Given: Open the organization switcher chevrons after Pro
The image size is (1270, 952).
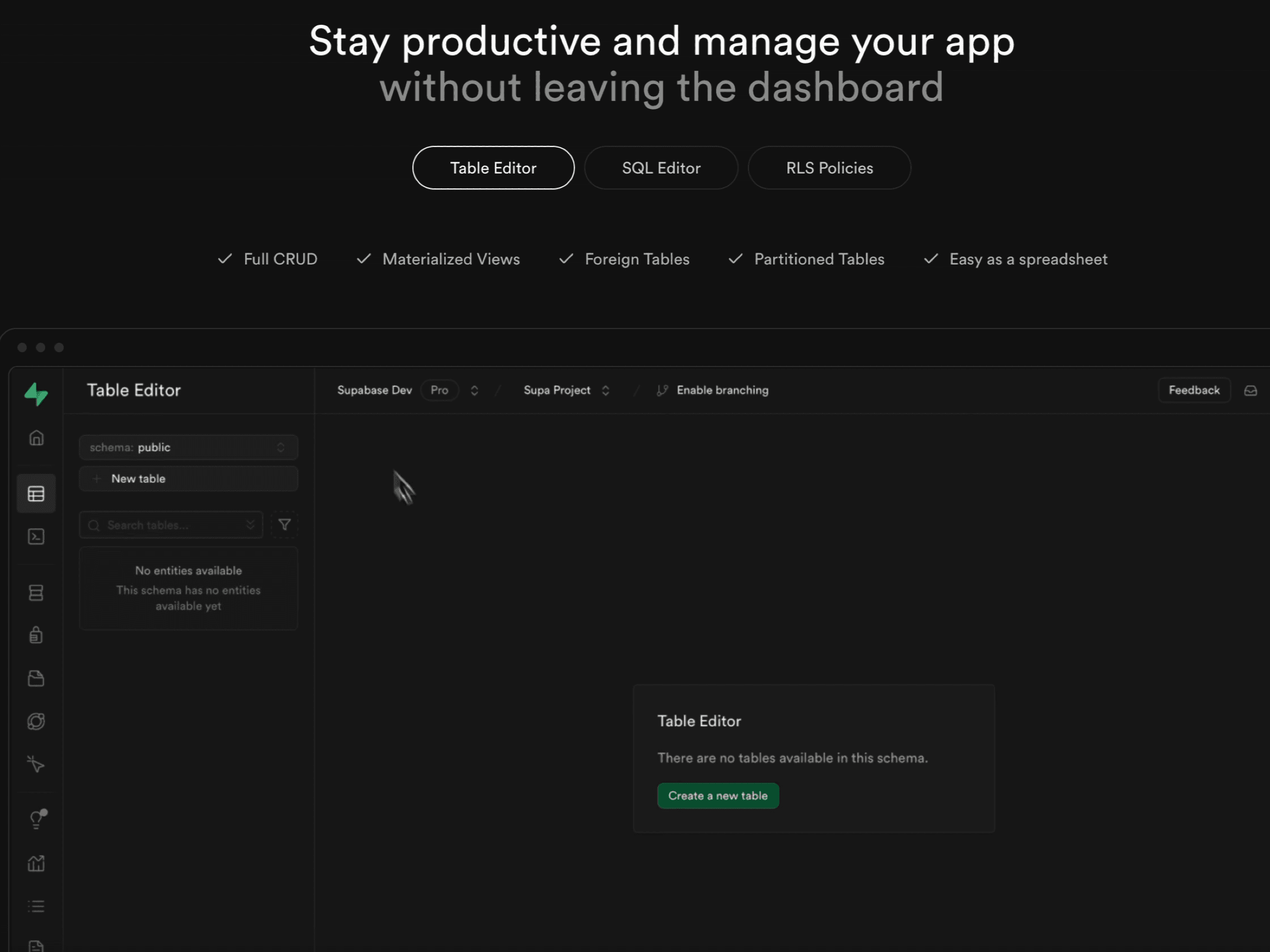Looking at the screenshot, I should point(474,390).
